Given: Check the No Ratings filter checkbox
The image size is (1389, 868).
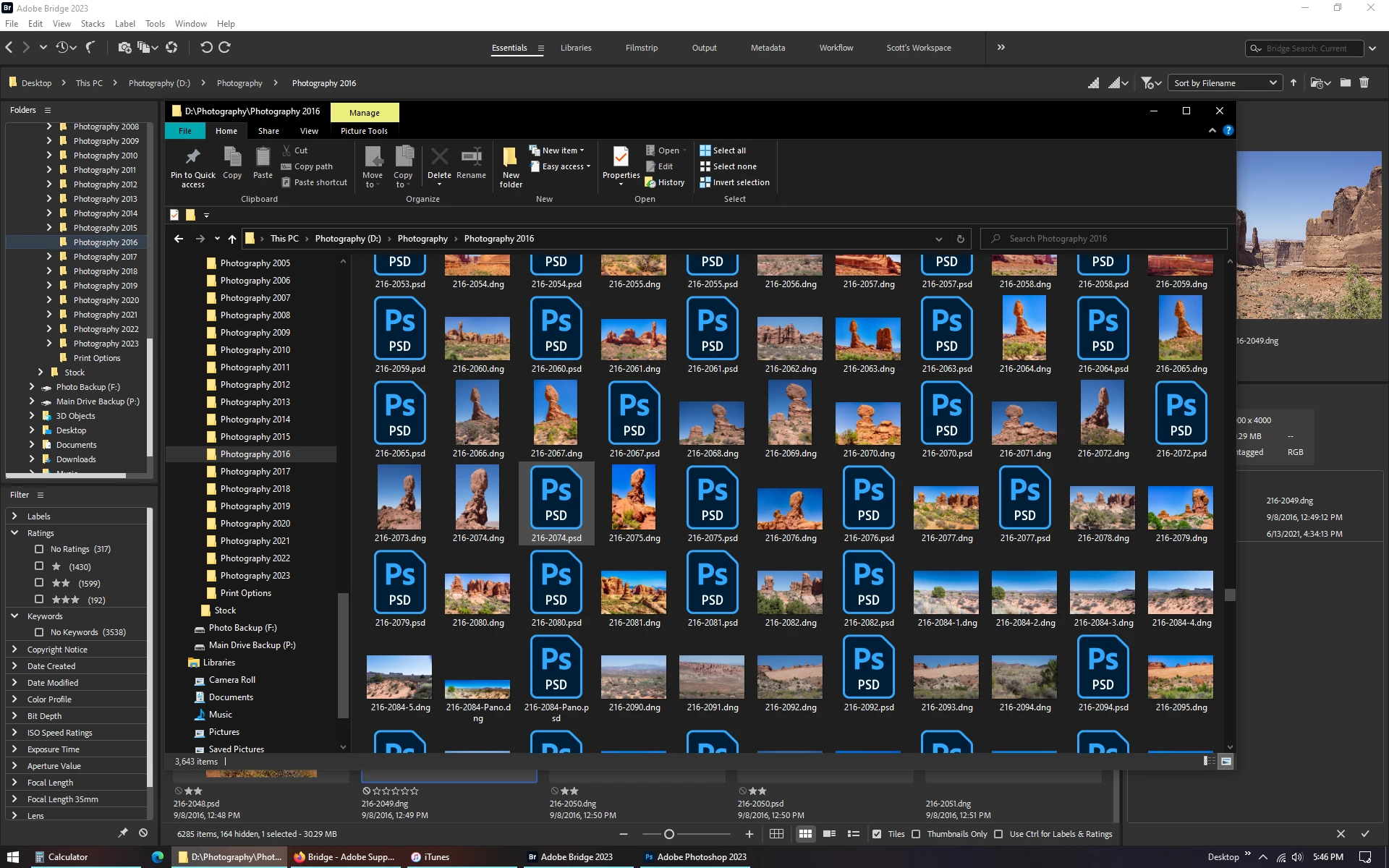Looking at the screenshot, I should pos(40,549).
